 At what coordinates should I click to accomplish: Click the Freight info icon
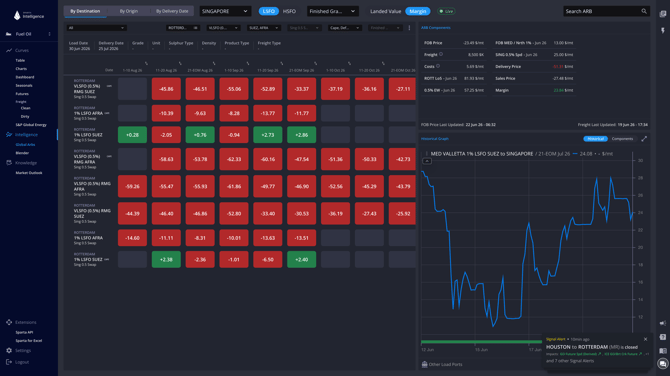click(x=441, y=54)
